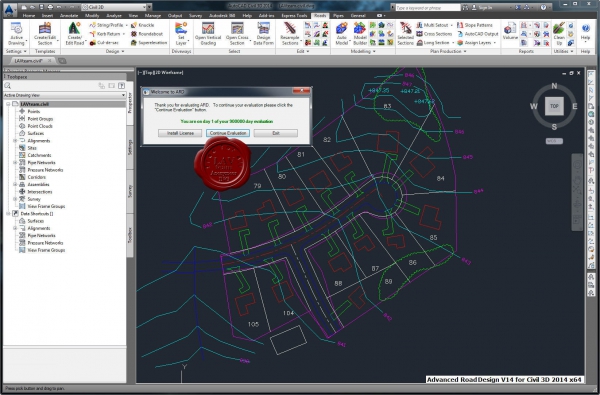
Task: Switch to the Annotate ribbon tab
Action: coord(69,16)
